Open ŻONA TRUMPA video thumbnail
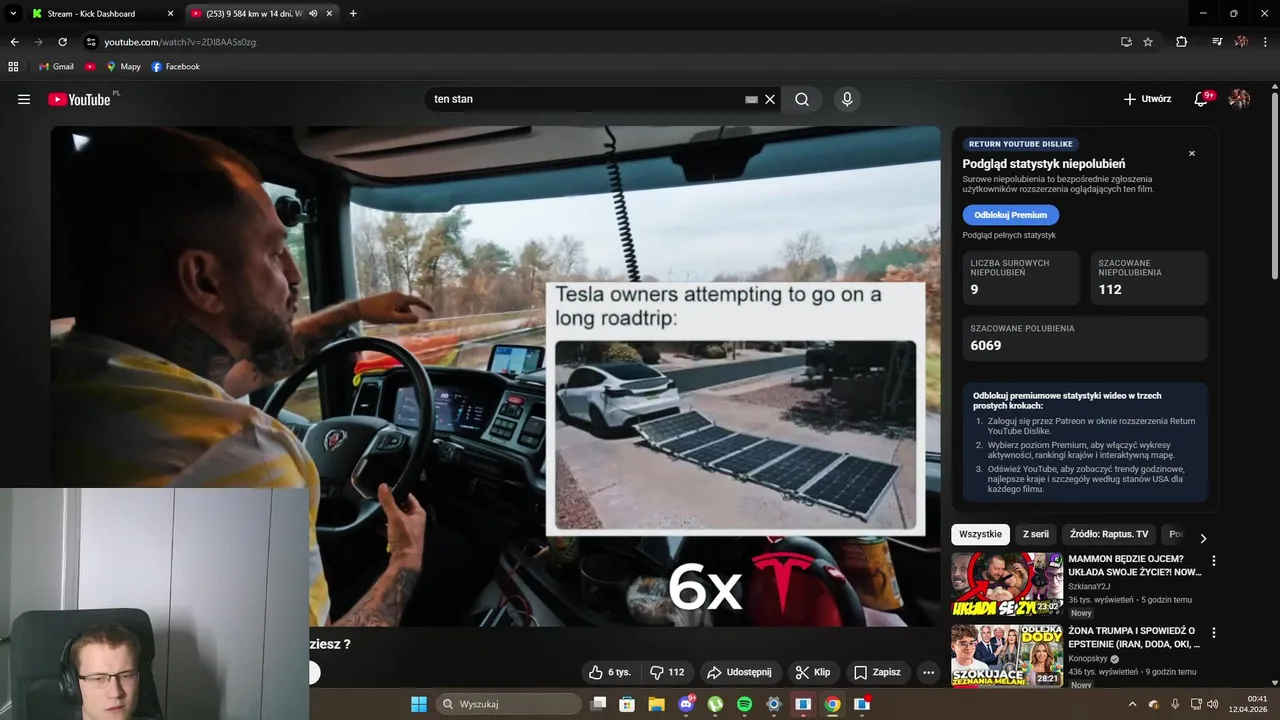 pos(1007,656)
